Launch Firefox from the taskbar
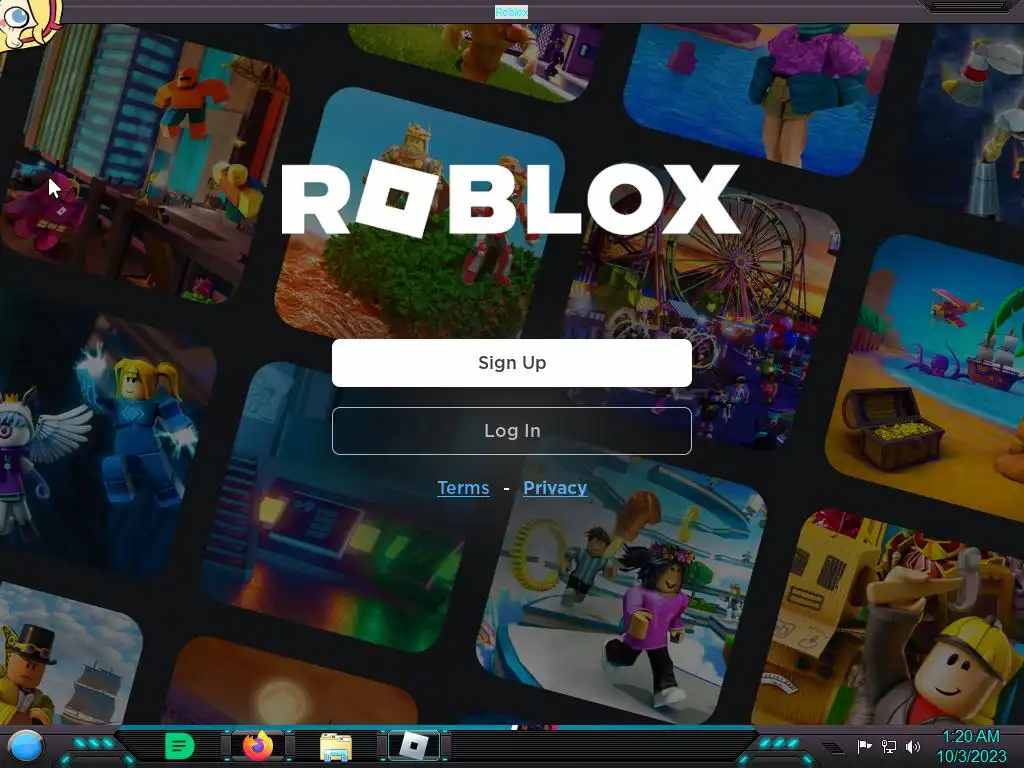The height and width of the screenshot is (768, 1024). pos(258,746)
